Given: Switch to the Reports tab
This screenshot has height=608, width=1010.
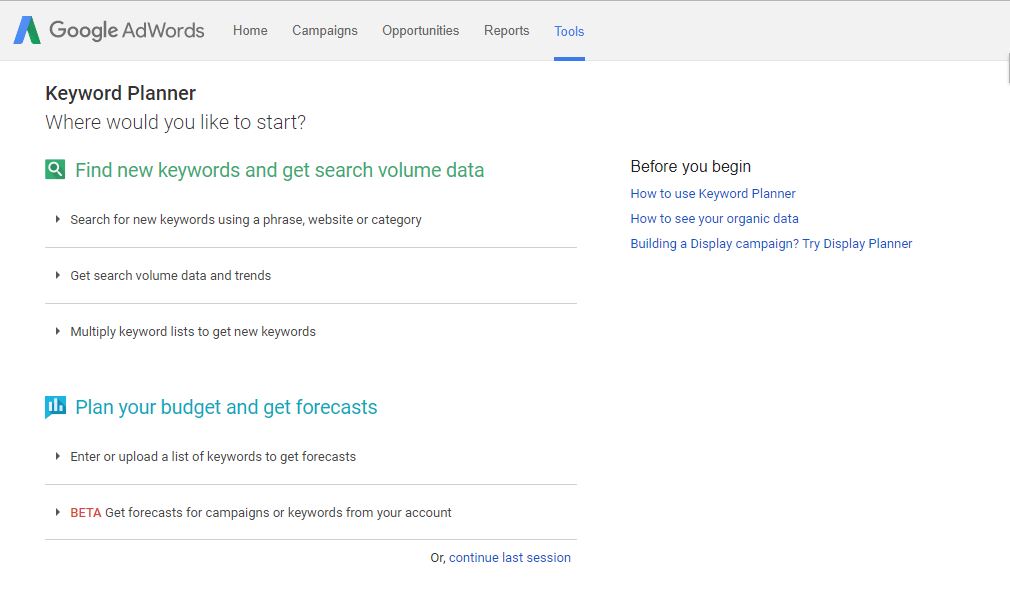Looking at the screenshot, I should (506, 30).
